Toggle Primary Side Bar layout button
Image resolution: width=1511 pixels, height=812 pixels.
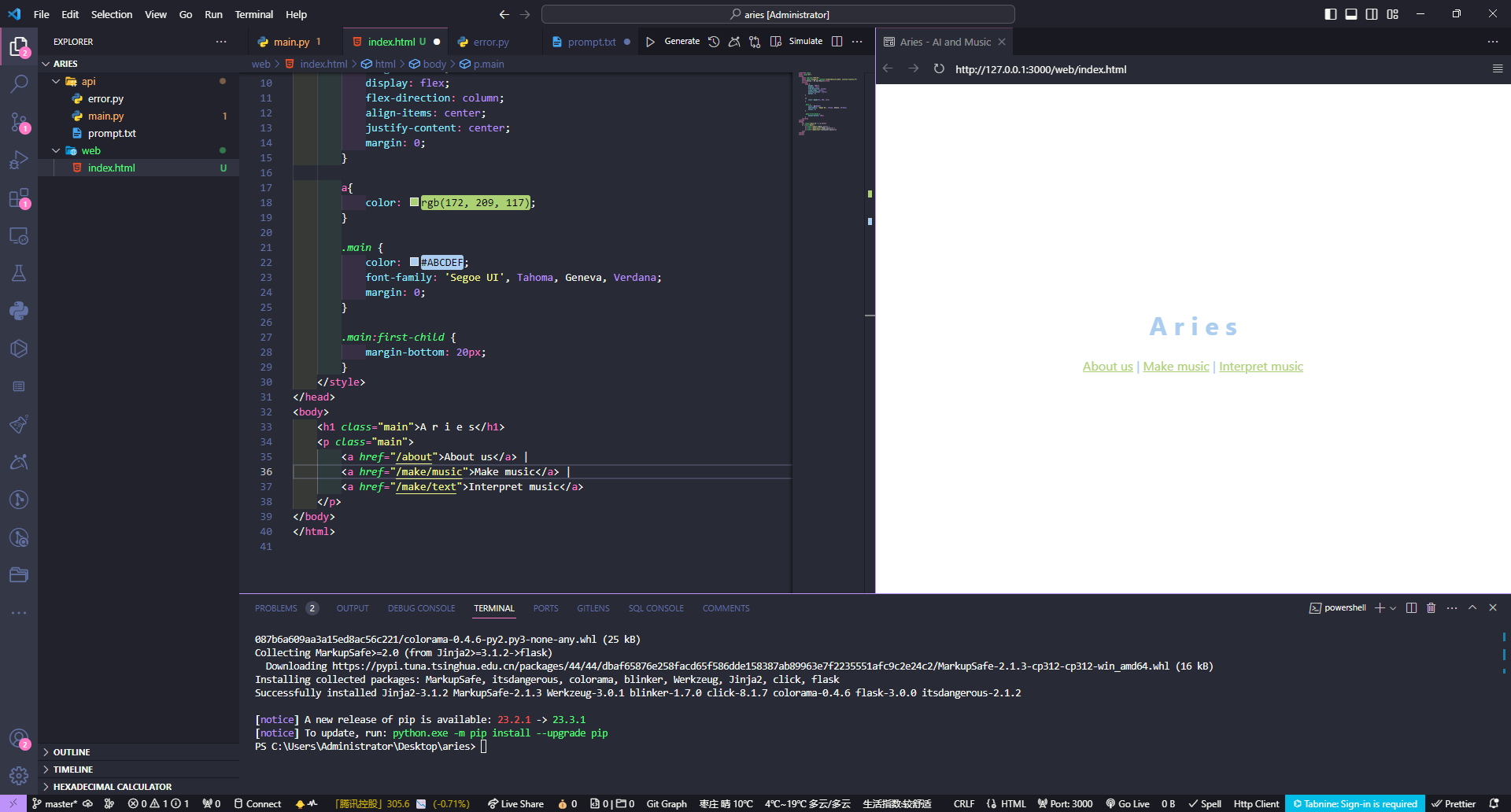pyautogui.click(x=1331, y=14)
